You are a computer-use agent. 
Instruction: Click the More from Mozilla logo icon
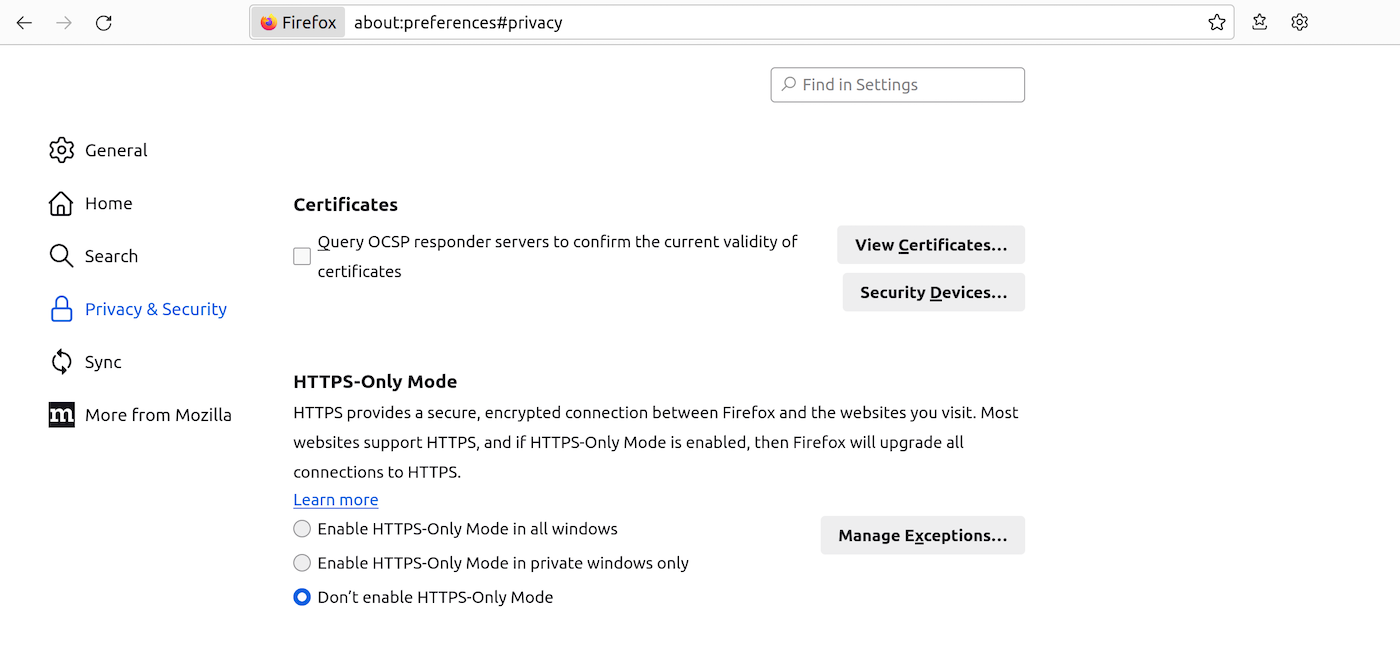[61, 414]
